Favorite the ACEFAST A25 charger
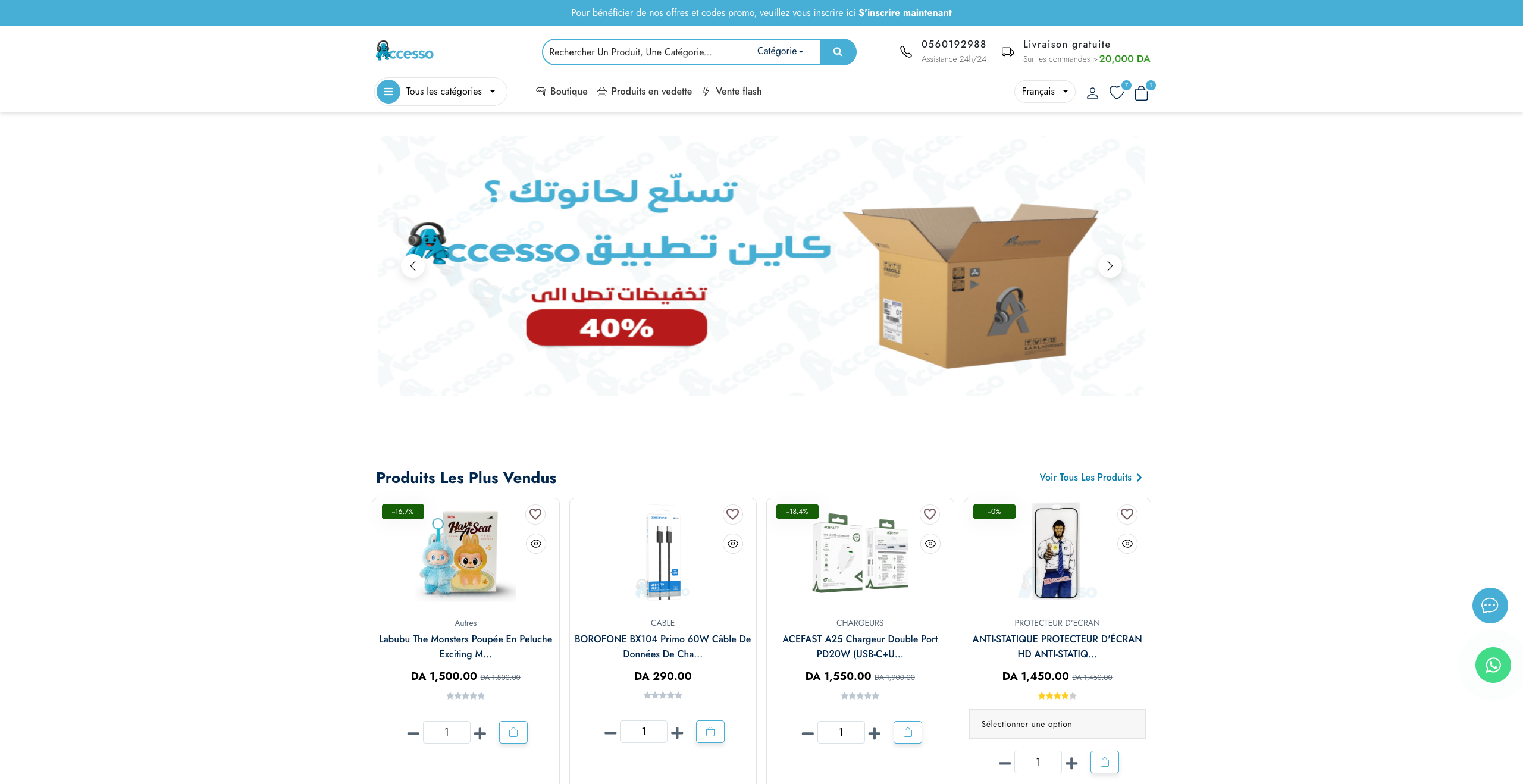Screen dimensions: 1523x784 coord(930,514)
